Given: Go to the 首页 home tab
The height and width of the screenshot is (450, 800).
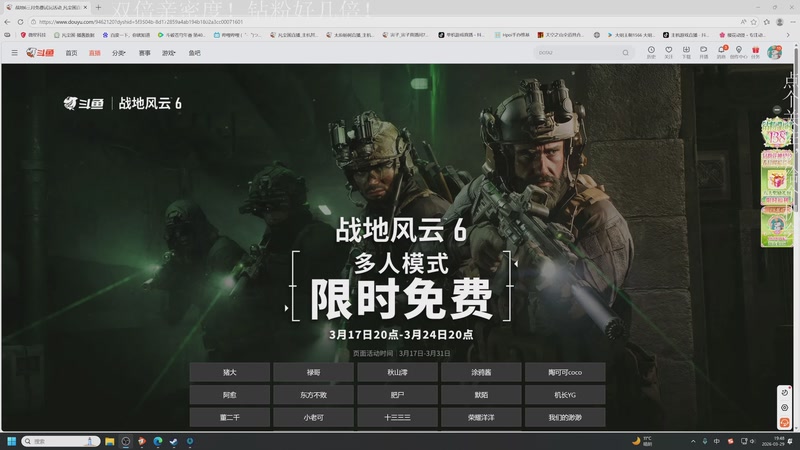Looking at the screenshot, I should [71, 53].
